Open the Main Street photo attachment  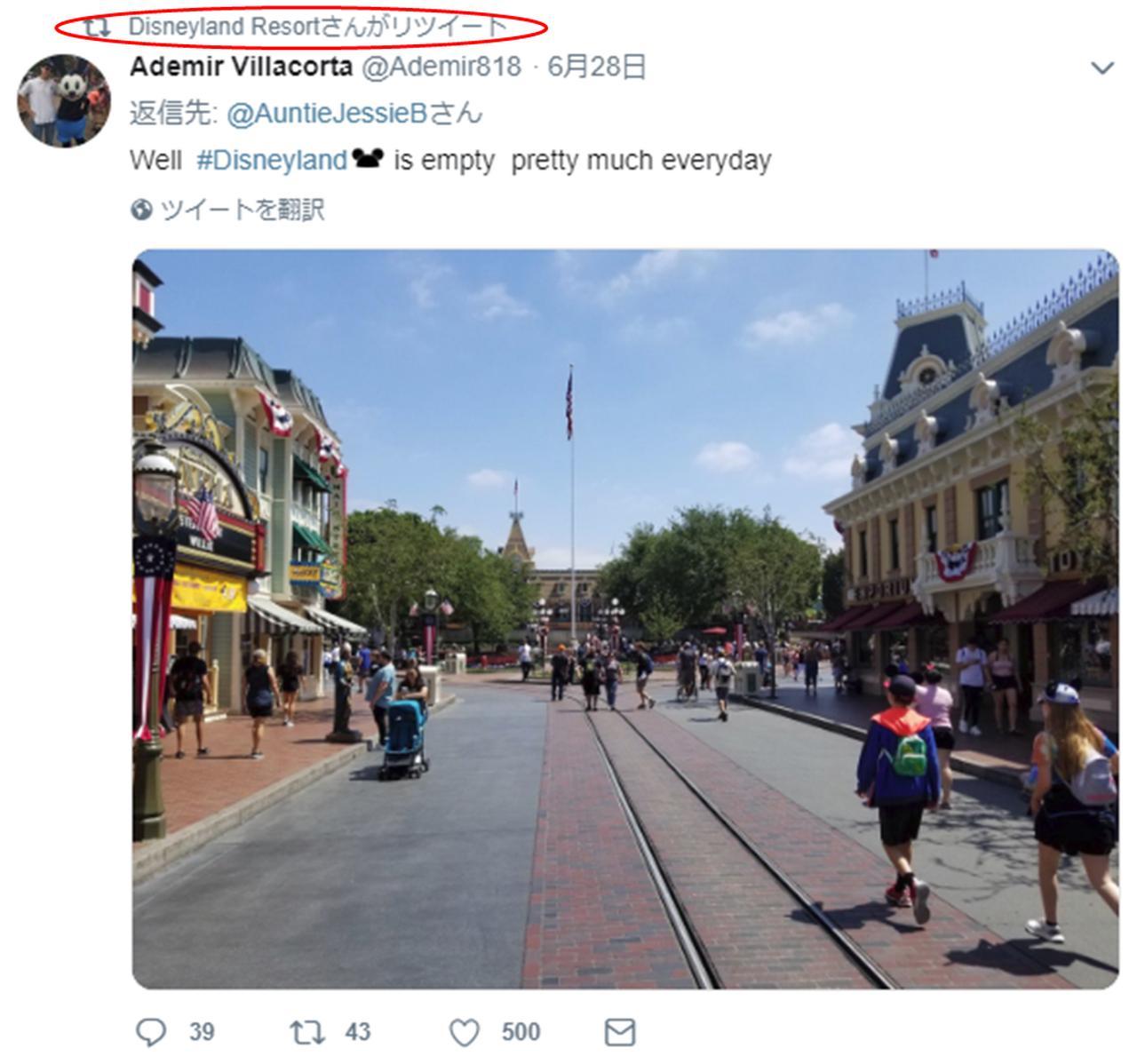coord(625,619)
